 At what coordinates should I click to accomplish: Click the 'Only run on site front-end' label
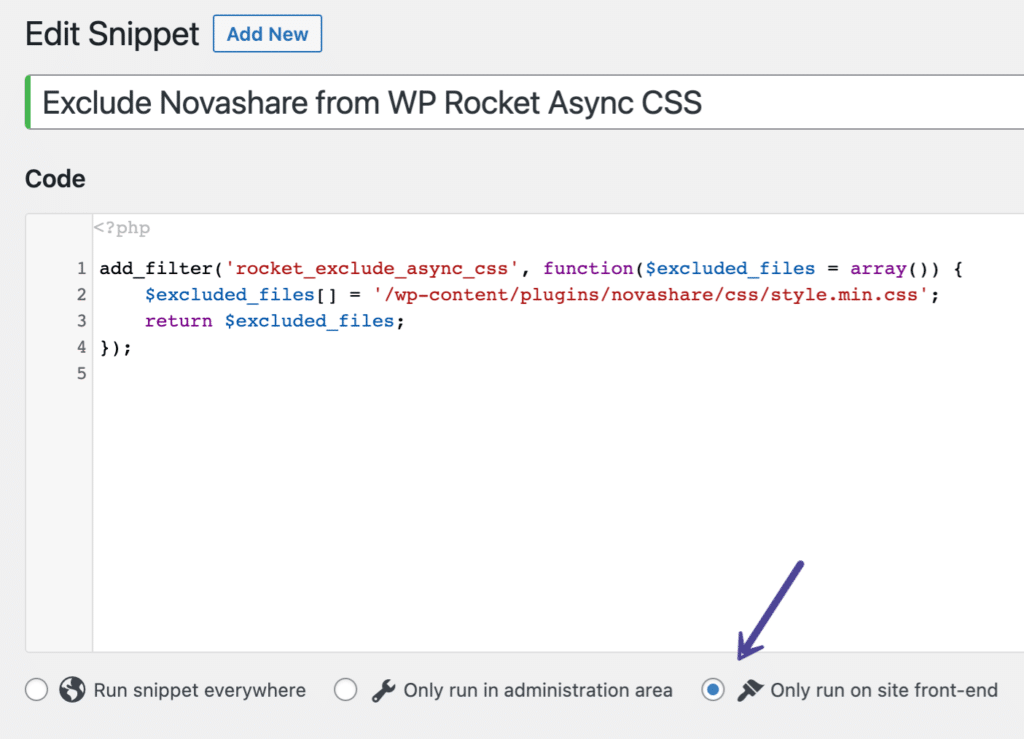tap(884, 690)
